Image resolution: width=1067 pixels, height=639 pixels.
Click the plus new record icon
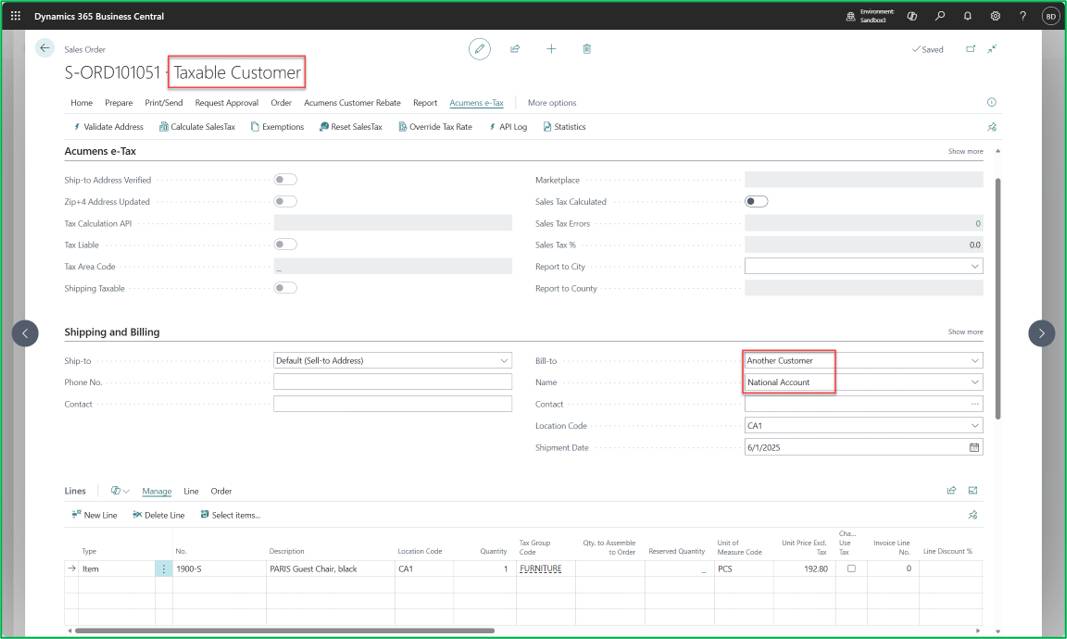click(551, 49)
